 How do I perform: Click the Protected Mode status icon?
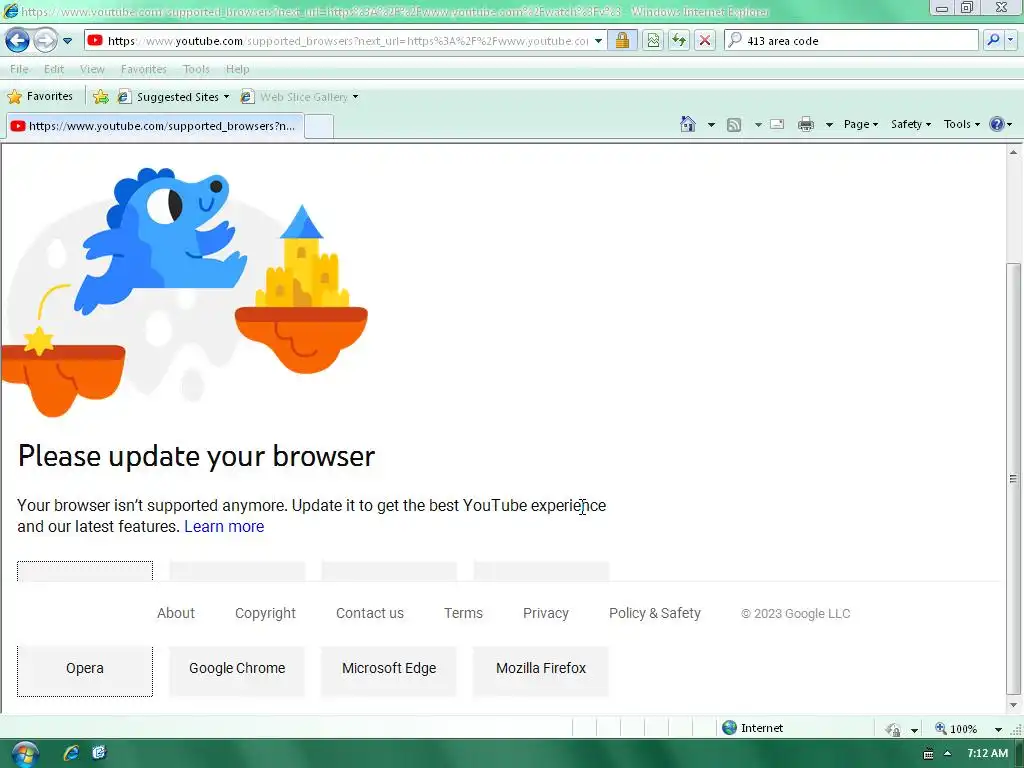893,729
